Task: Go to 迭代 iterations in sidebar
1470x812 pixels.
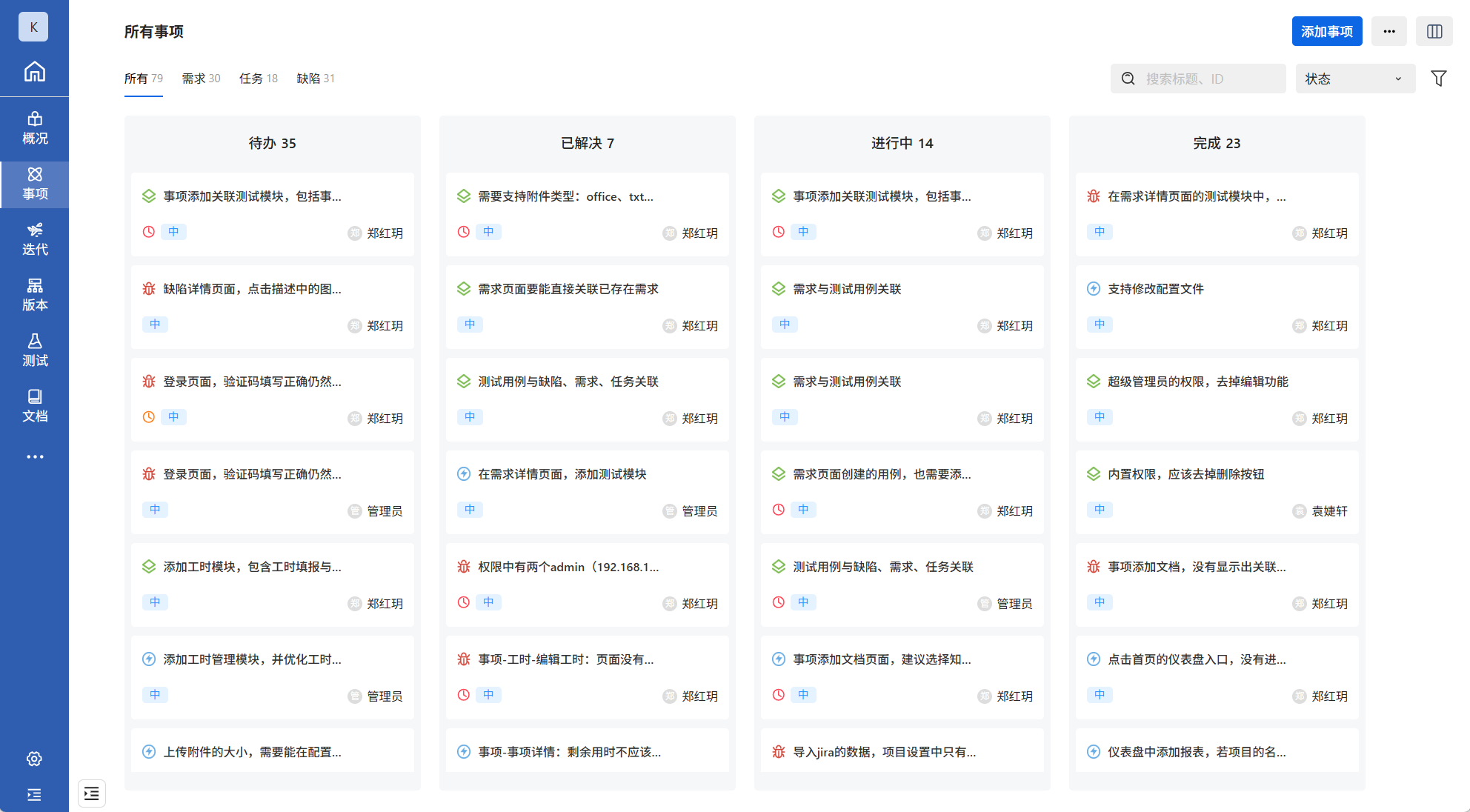Action: click(x=34, y=239)
